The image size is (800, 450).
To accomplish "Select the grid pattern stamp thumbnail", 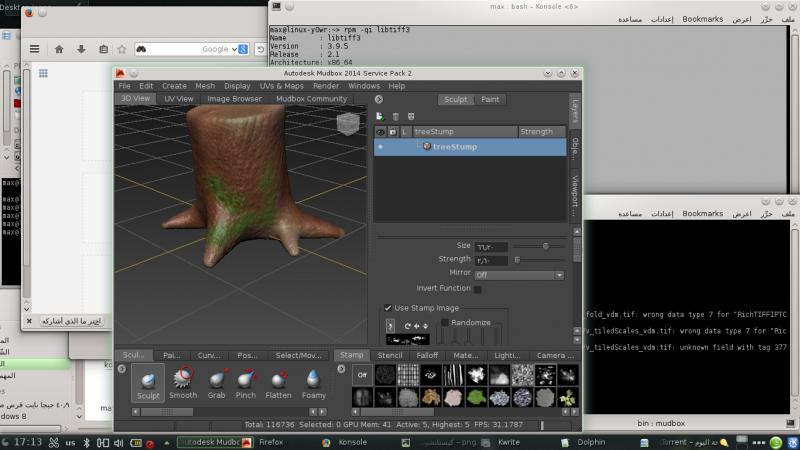I will tap(408, 375).
